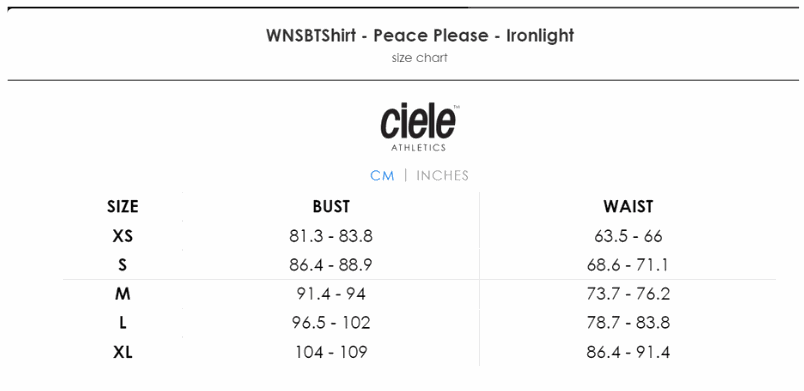The width and height of the screenshot is (804, 391).
Task: Select the WAIST column header
Action: tap(628, 207)
